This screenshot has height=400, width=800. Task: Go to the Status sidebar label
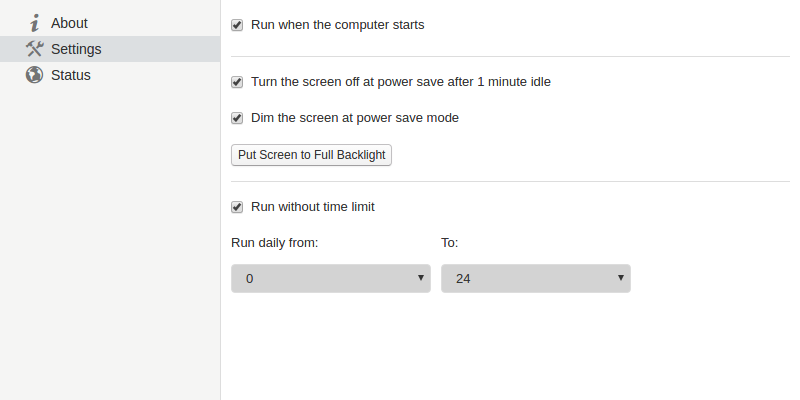(x=70, y=75)
